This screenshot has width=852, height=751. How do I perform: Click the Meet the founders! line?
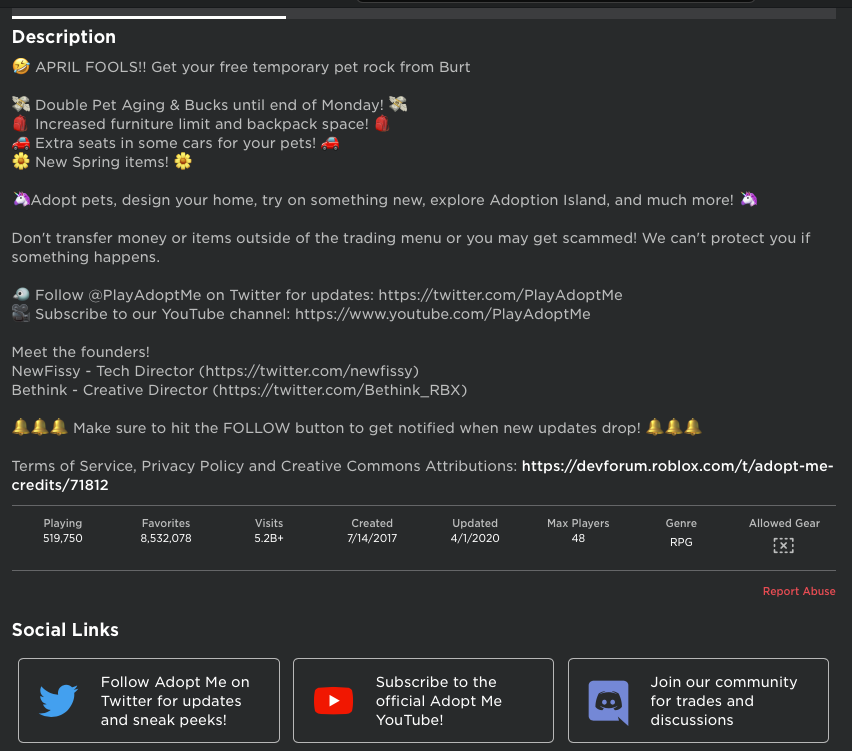tap(80, 352)
